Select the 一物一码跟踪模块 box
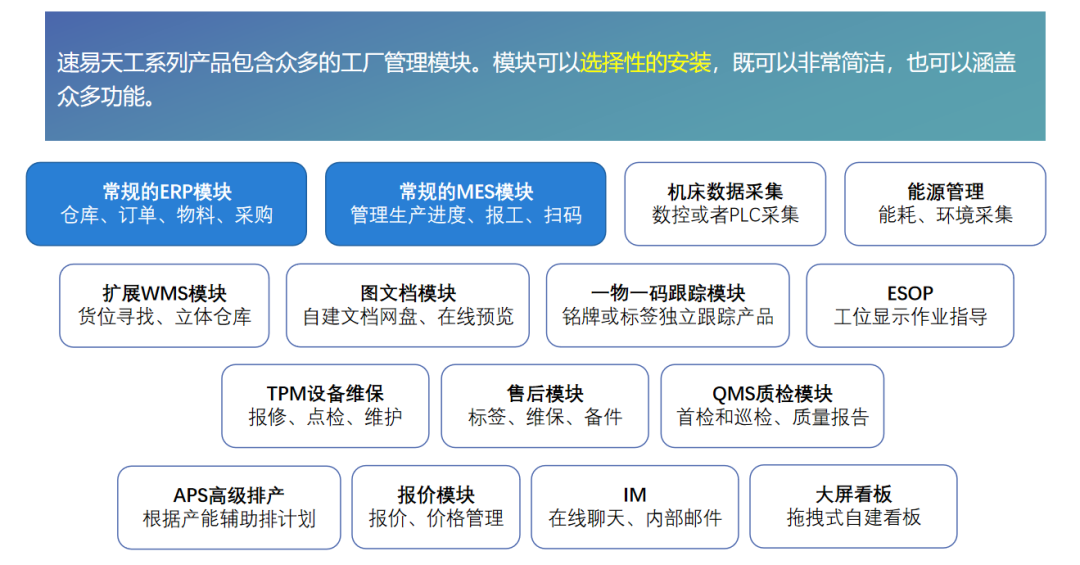This screenshot has height=565, width=1080. (x=667, y=305)
